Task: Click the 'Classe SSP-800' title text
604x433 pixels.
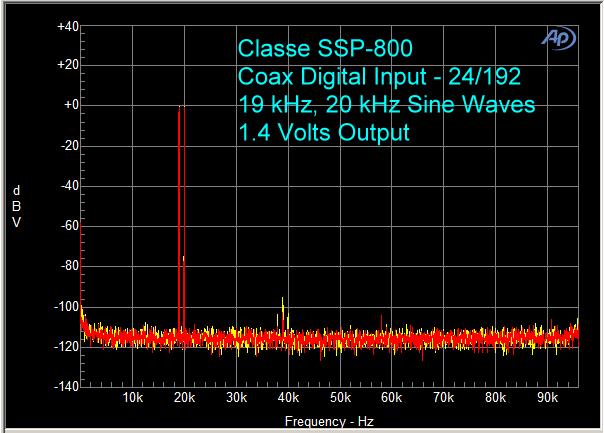Action: (325, 48)
